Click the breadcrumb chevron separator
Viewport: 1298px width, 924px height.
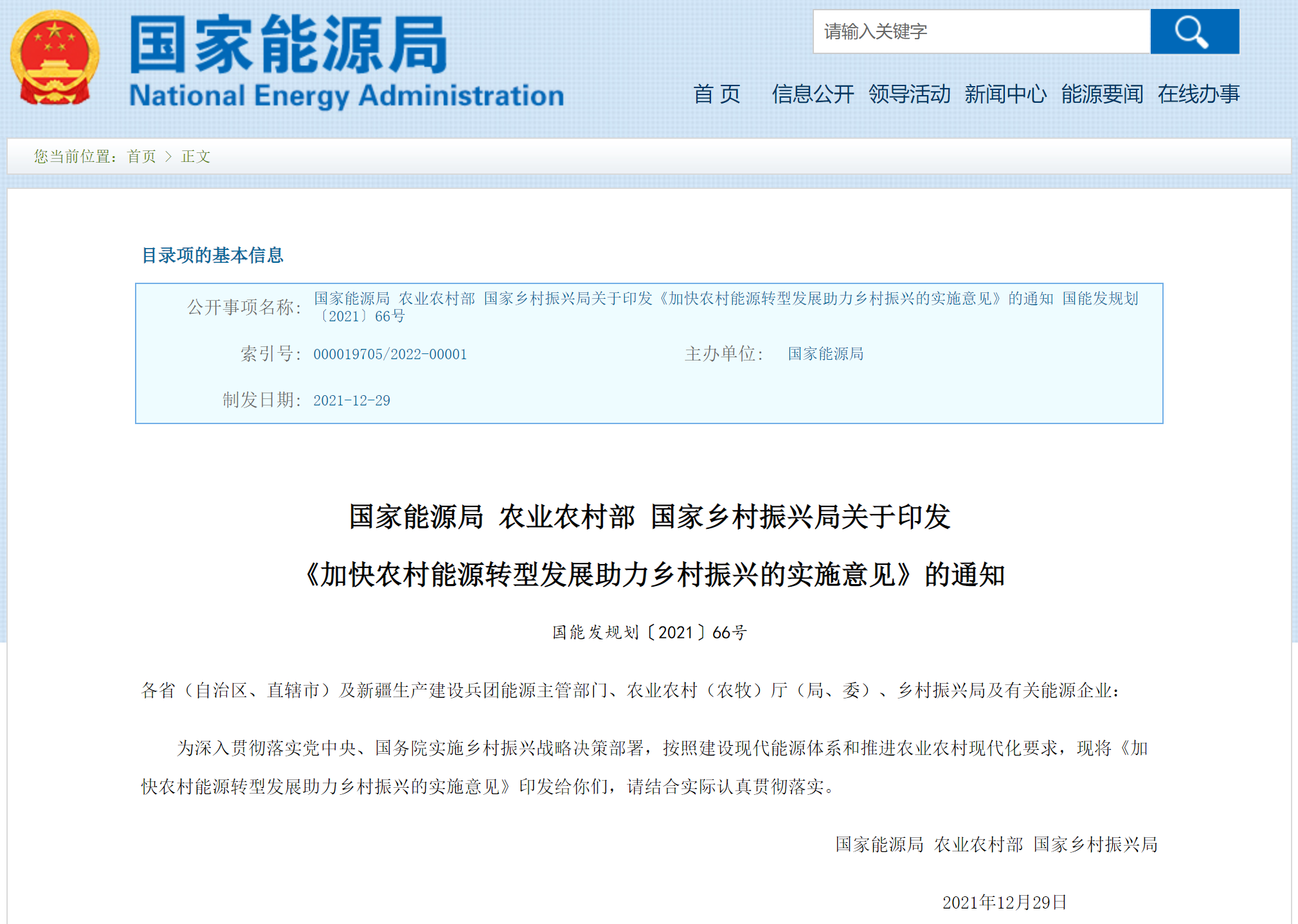click(x=168, y=157)
